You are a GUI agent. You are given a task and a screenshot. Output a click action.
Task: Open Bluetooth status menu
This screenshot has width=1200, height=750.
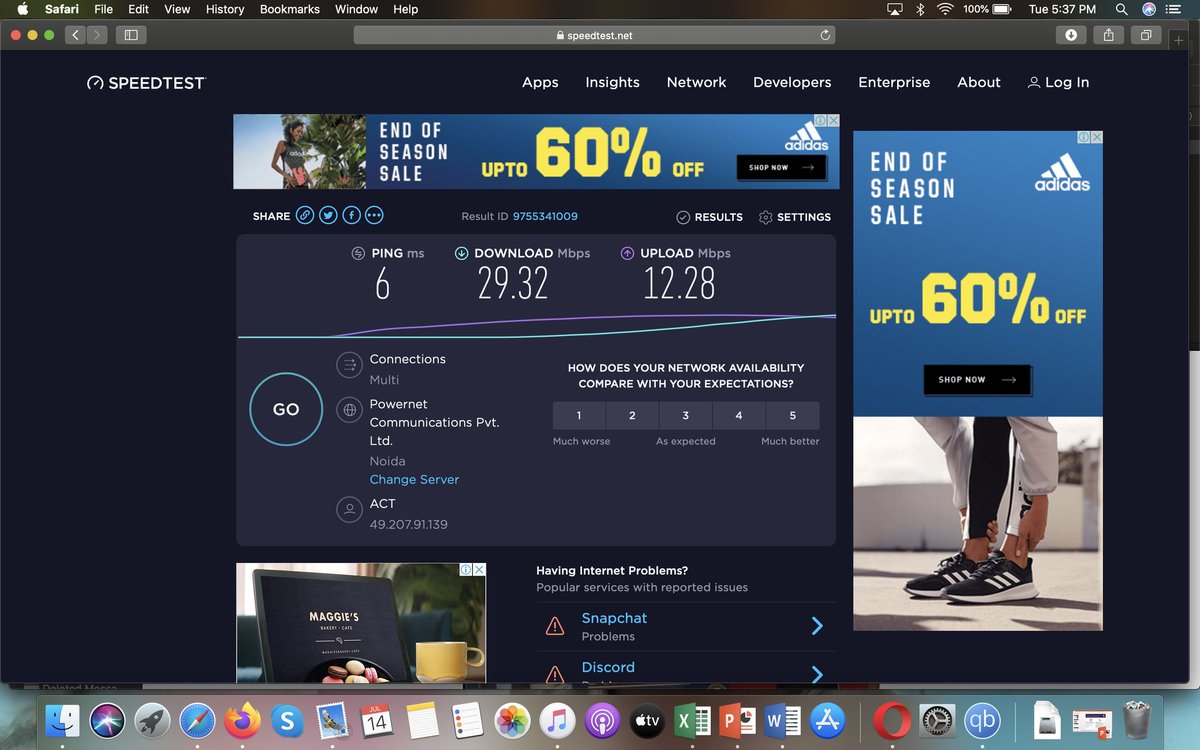[x=920, y=9]
